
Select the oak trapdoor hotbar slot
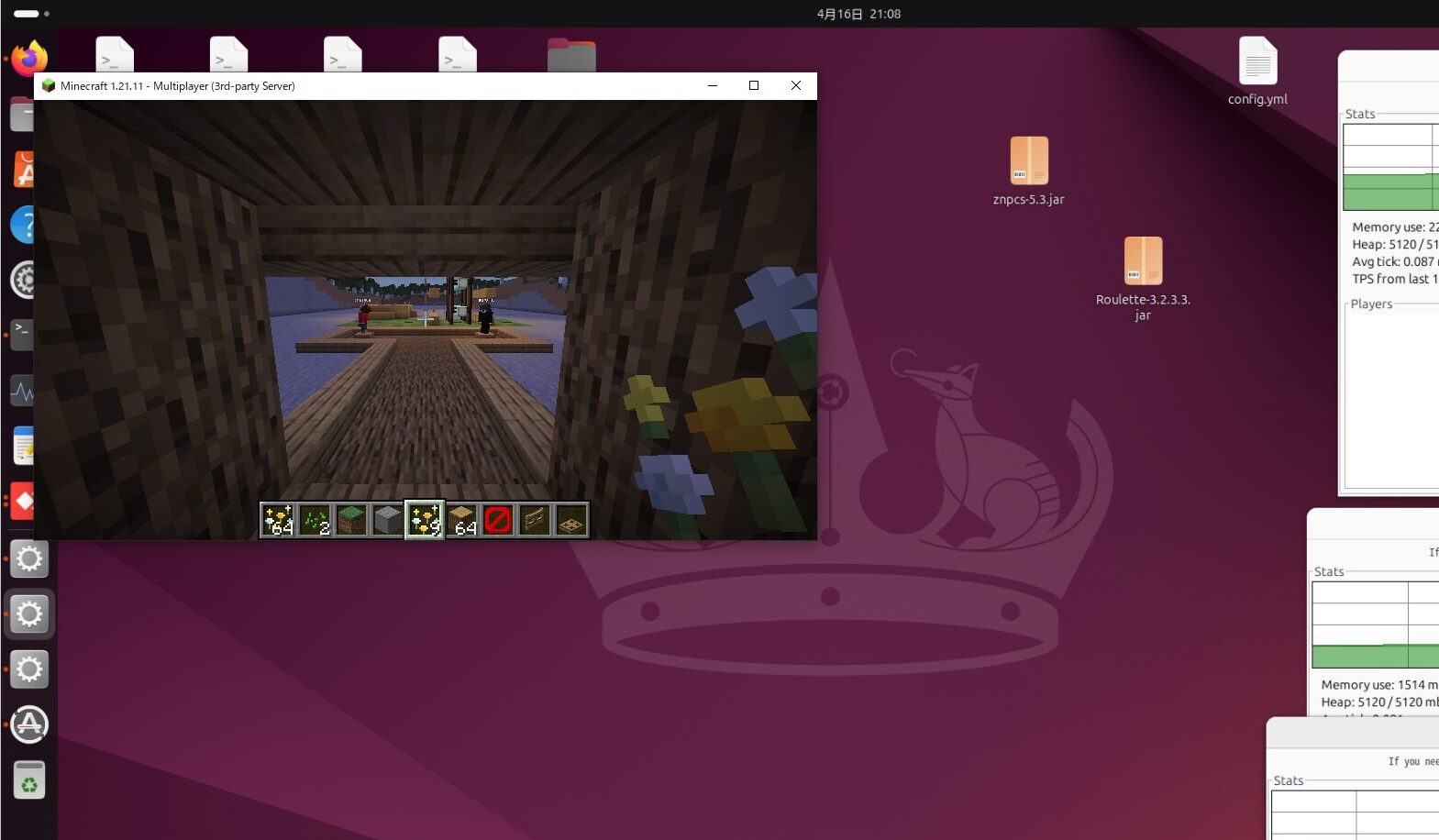point(571,520)
